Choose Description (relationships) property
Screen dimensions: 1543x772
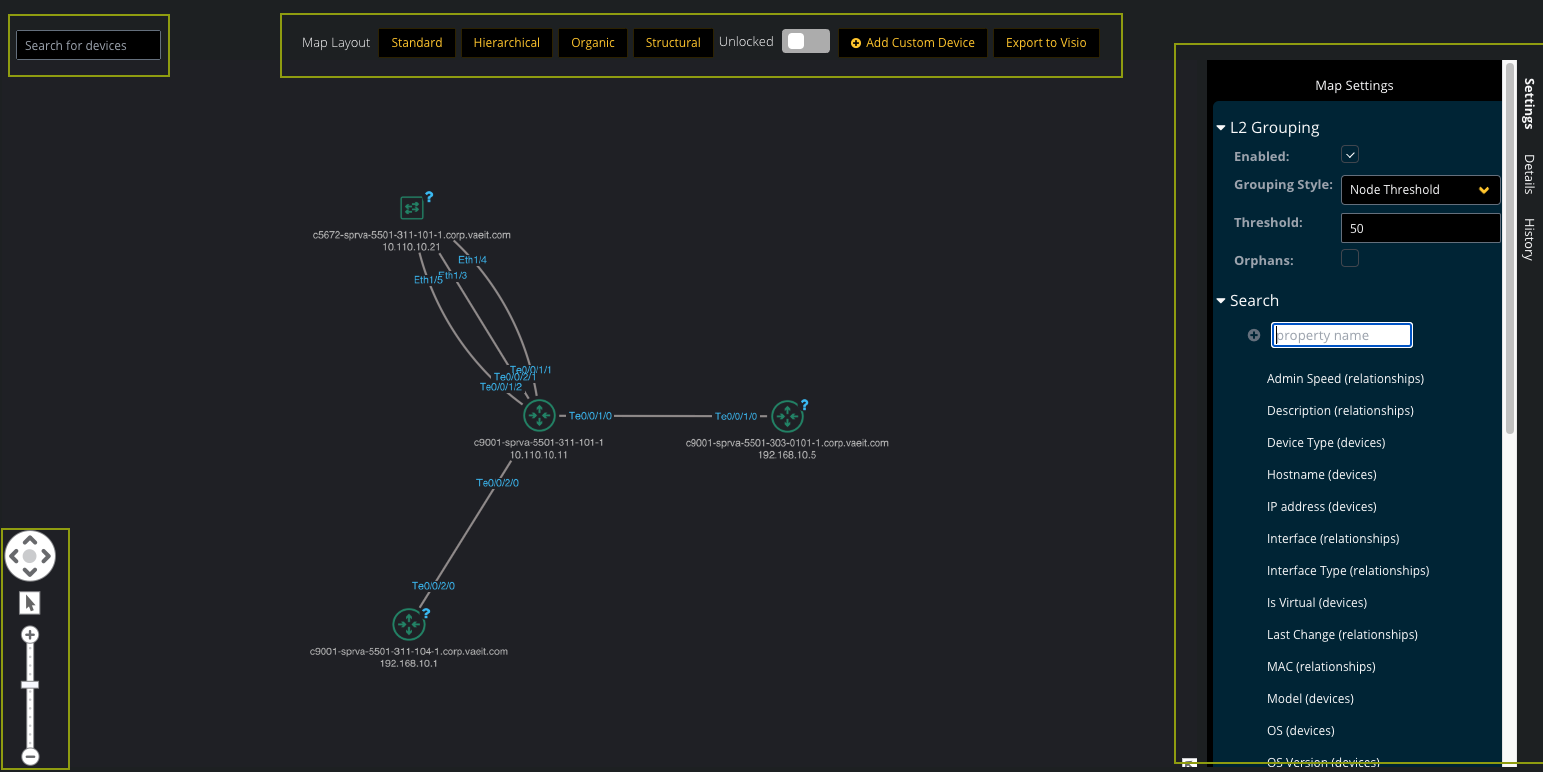(x=1340, y=411)
